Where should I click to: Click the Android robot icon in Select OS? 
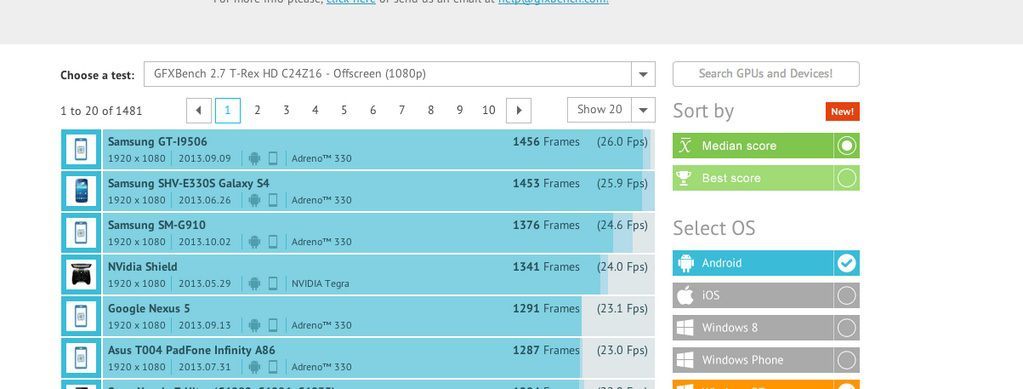point(686,263)
